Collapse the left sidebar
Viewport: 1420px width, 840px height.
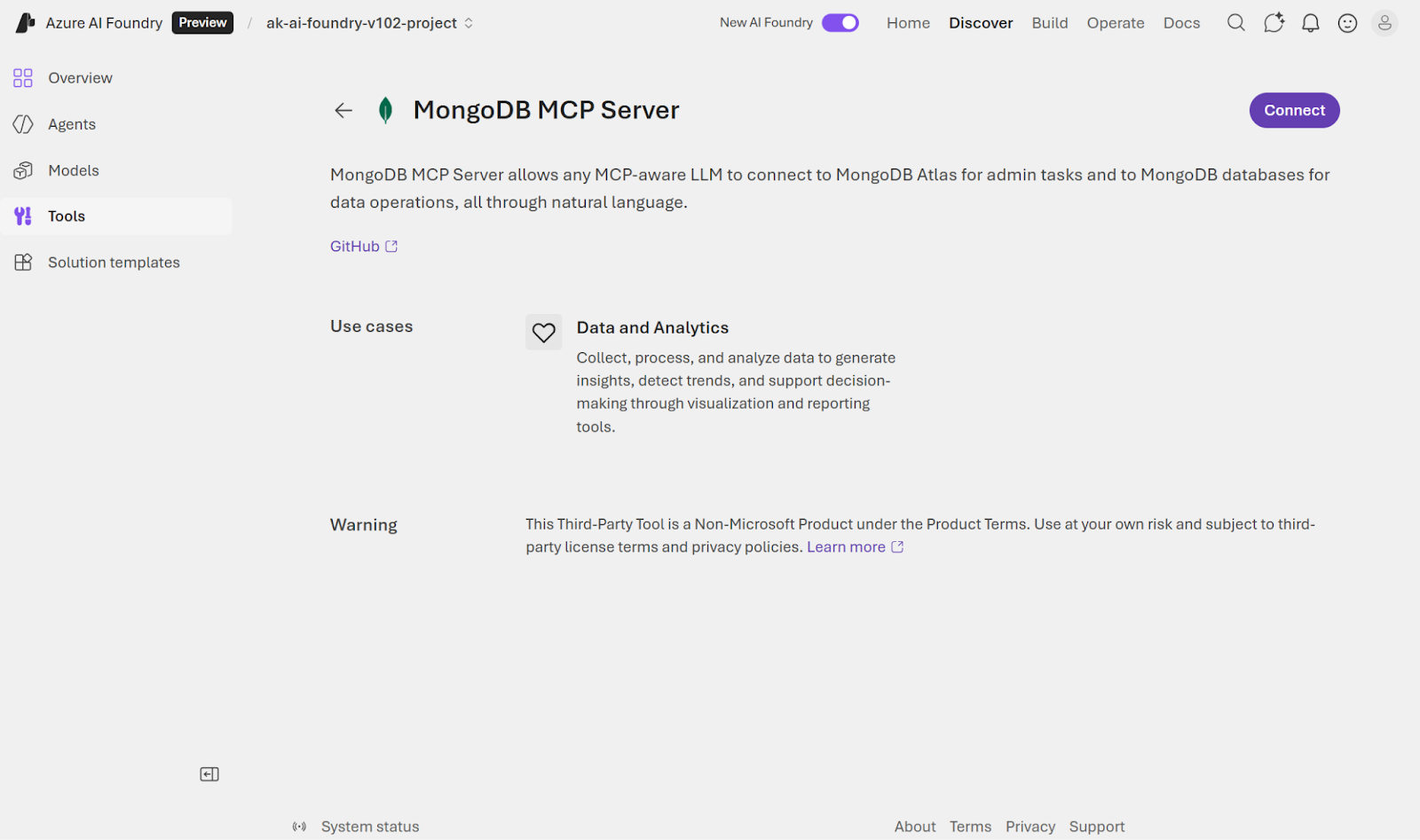pyautogui.click(x=209, y=773)
